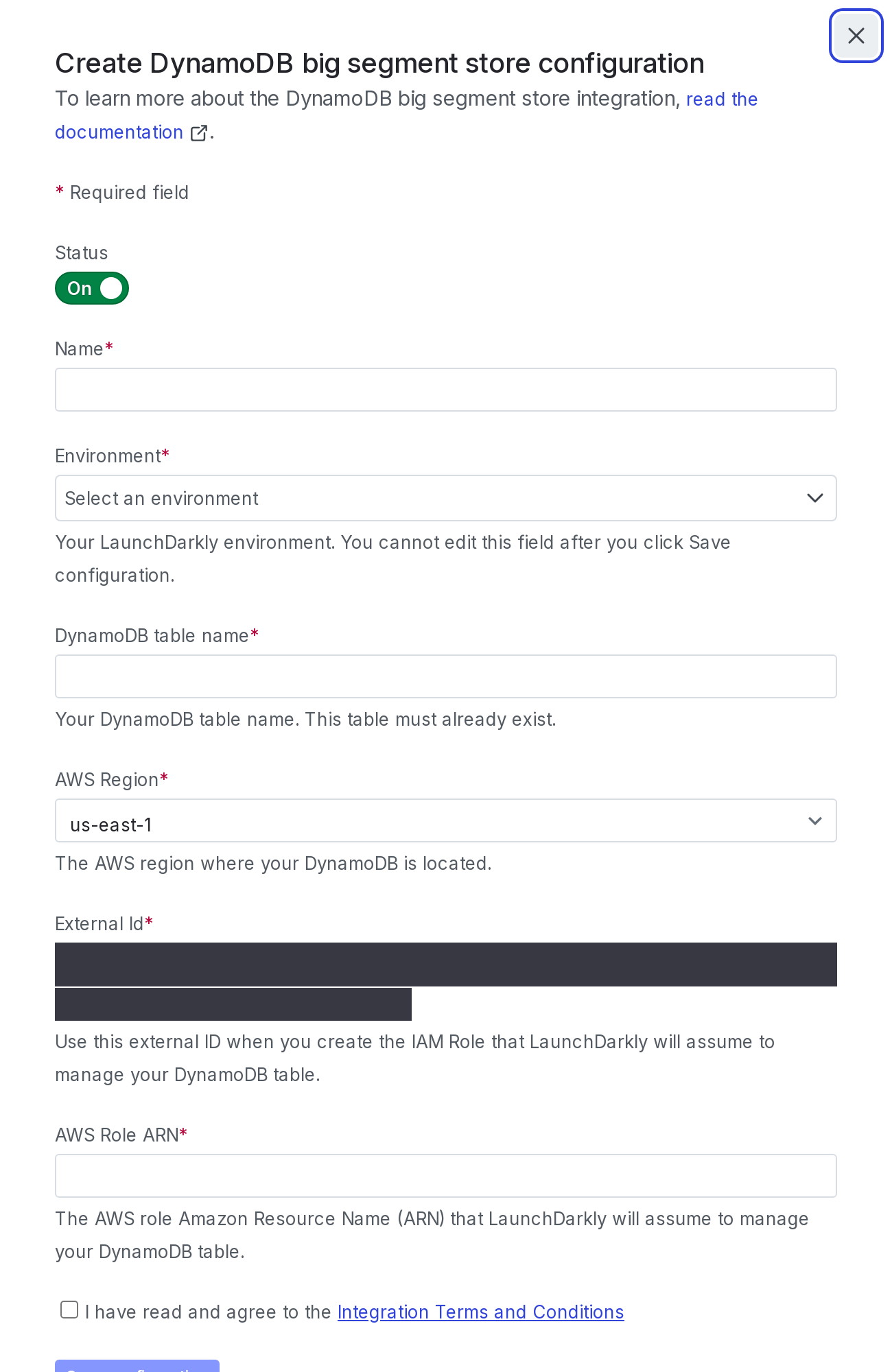892x1372 pixels.
Task: Click the external link icon beside documentation
Action: [199, 132]
